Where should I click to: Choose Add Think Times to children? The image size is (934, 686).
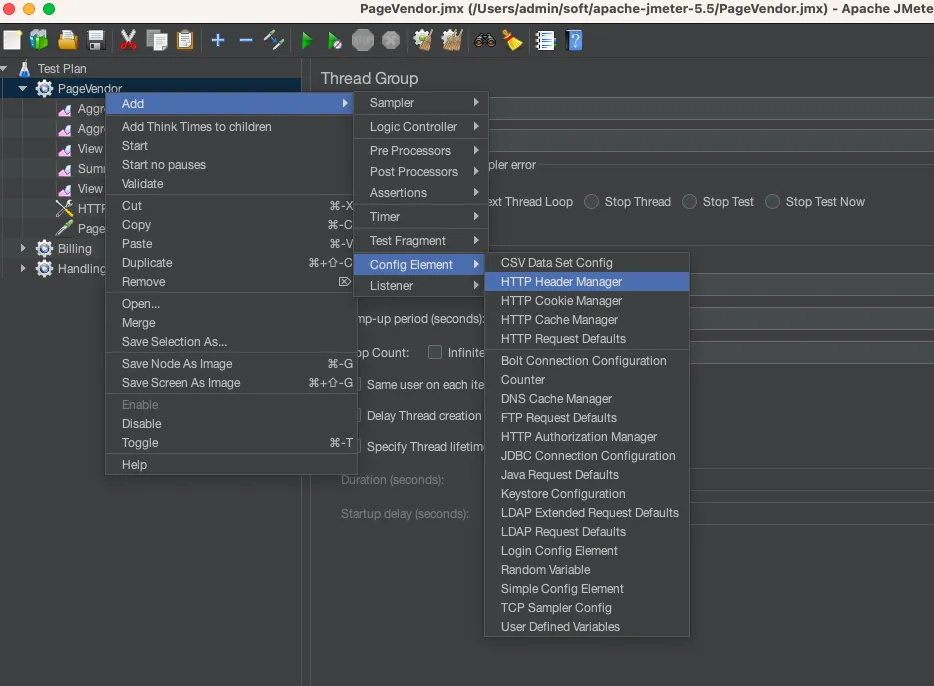(x=231, y=127)
